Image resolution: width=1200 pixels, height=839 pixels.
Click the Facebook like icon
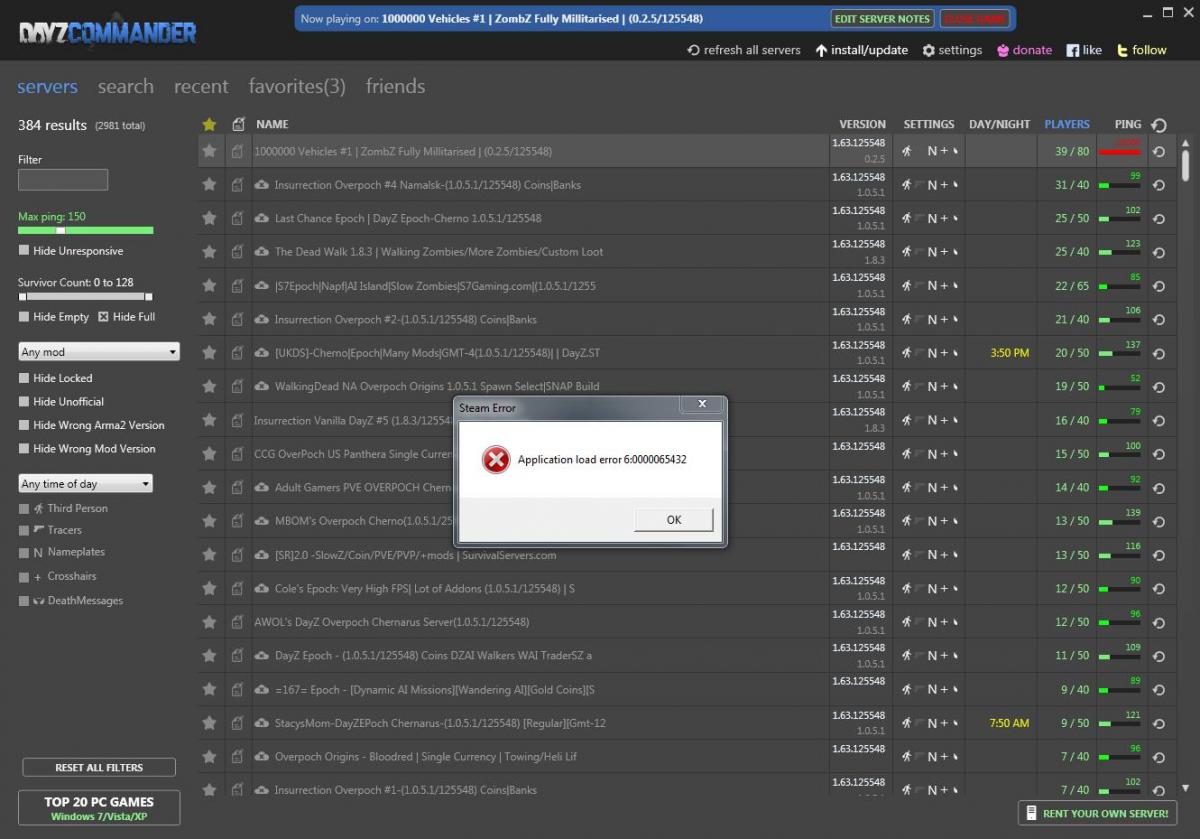1072,50
